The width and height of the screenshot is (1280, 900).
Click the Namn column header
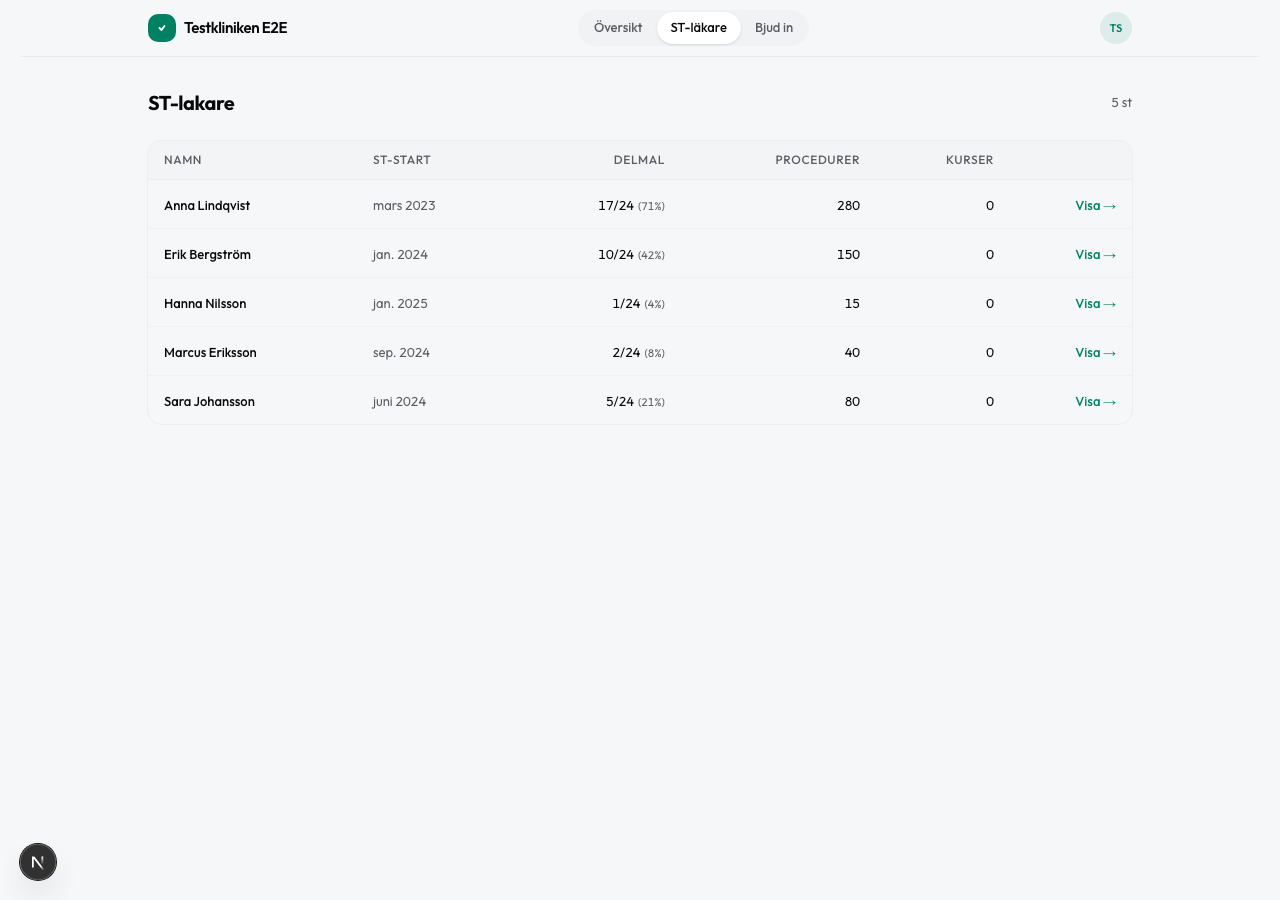183,160
